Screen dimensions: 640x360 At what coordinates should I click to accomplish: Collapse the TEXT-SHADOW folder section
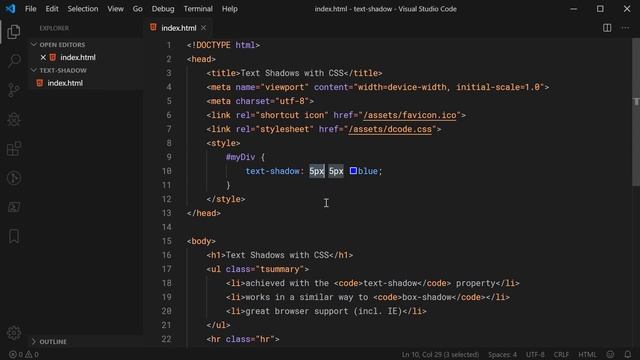[34, 70]
